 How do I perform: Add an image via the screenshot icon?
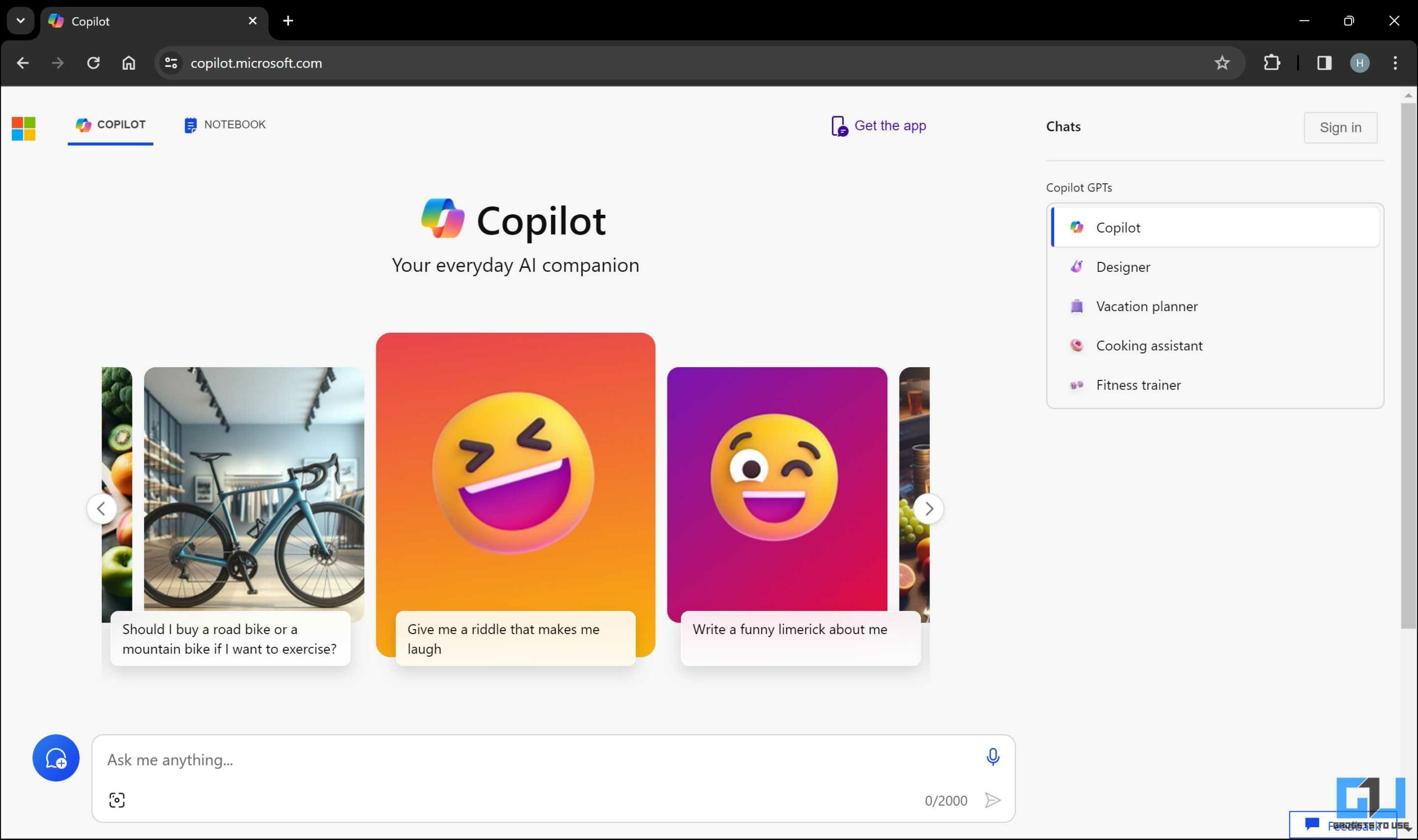(x=117, y=800)
